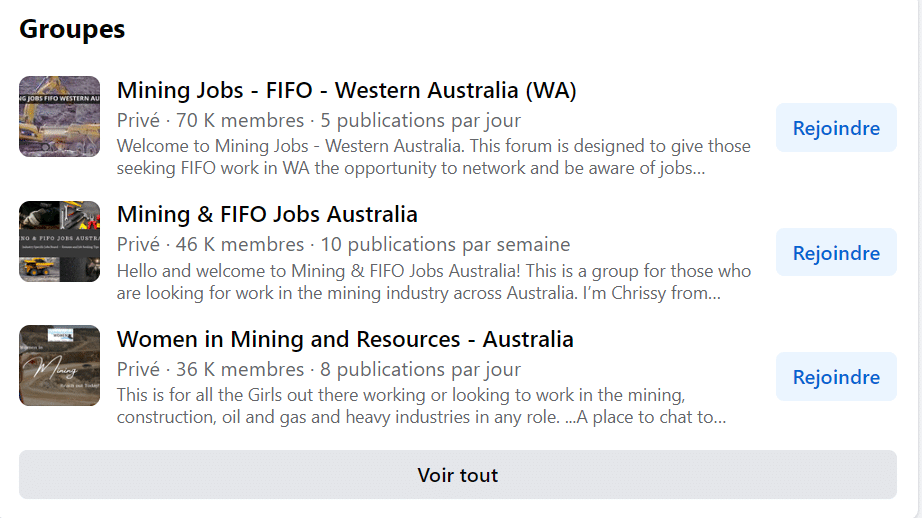Click the 46 K membres info line

[x=343, y=245]
